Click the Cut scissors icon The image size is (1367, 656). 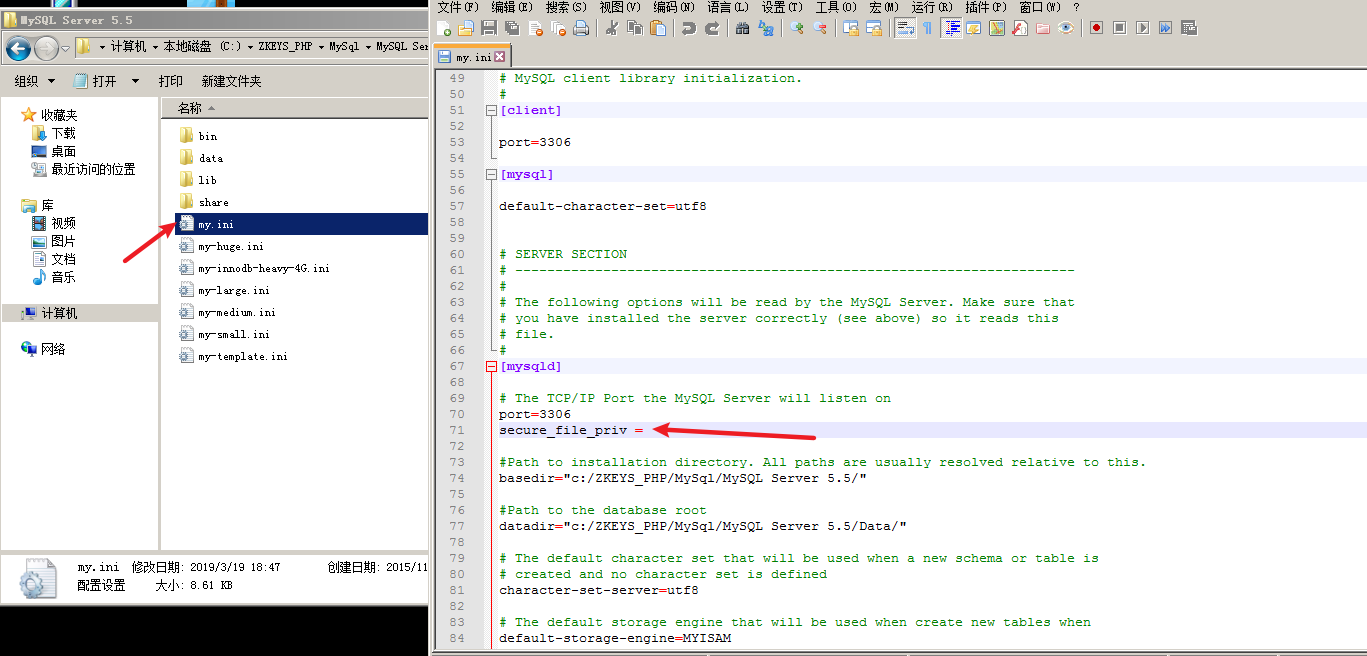[x=612, y=28]
